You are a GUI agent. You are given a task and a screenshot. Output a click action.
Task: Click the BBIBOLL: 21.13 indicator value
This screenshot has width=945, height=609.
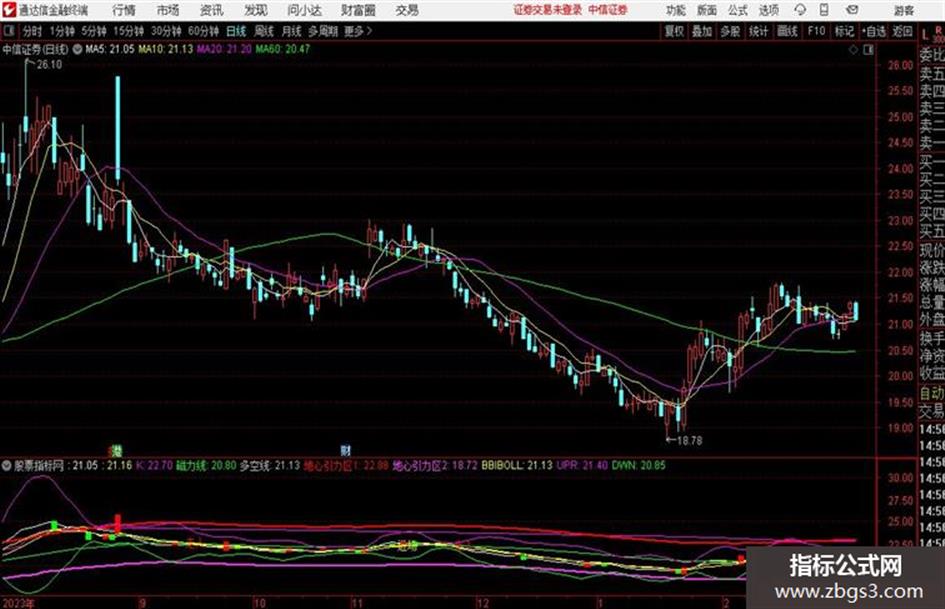516,465
